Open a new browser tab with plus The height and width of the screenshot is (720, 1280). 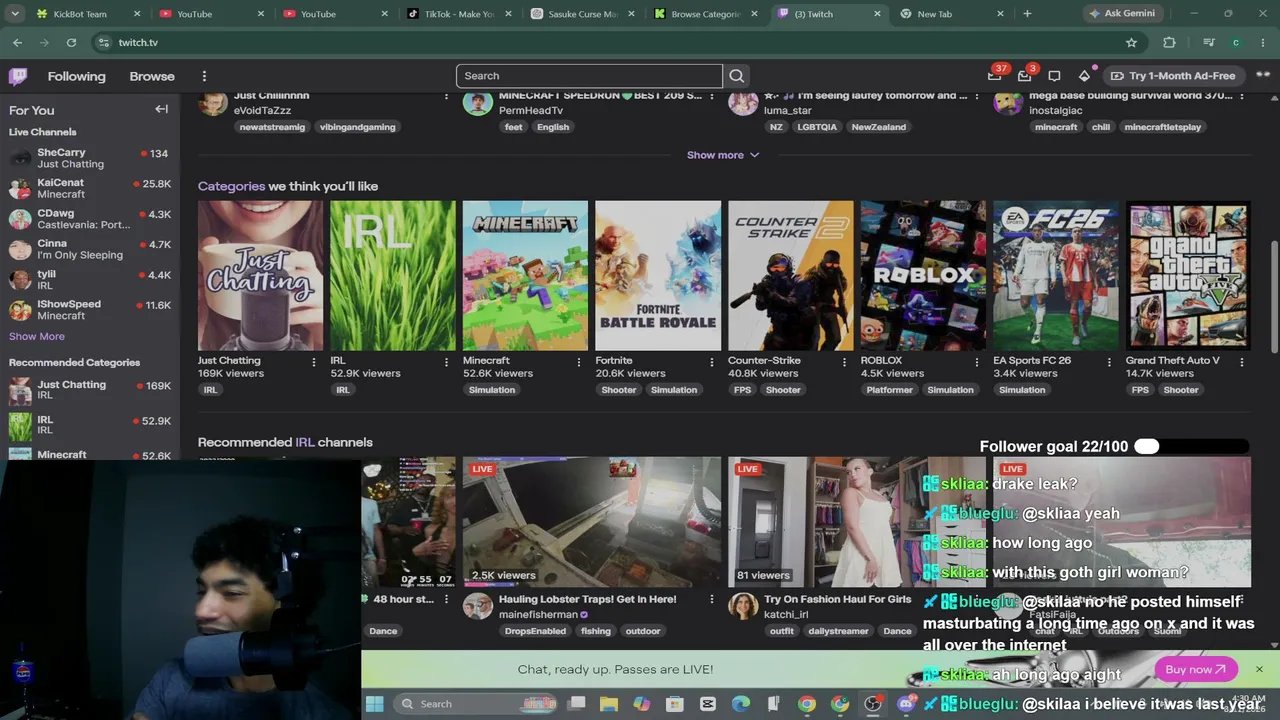tap(1027, 14)
